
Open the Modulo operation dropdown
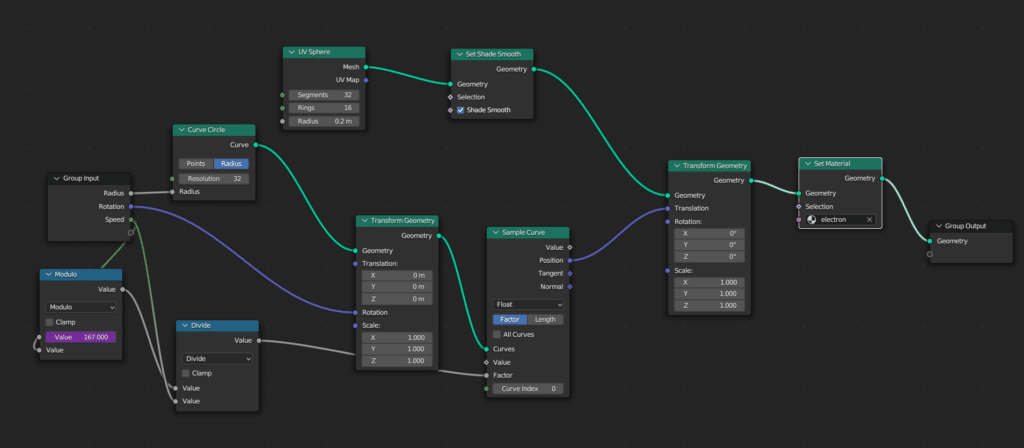pyautogui.click(x=81, y=307)
